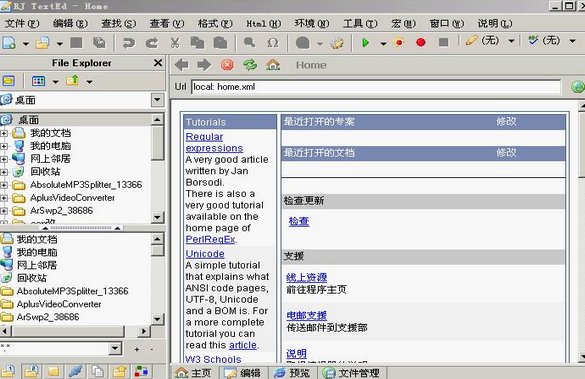Open the Regular expressions tutorial link
The width and height of the screenshot is (585, 379).
click(214, 142)
